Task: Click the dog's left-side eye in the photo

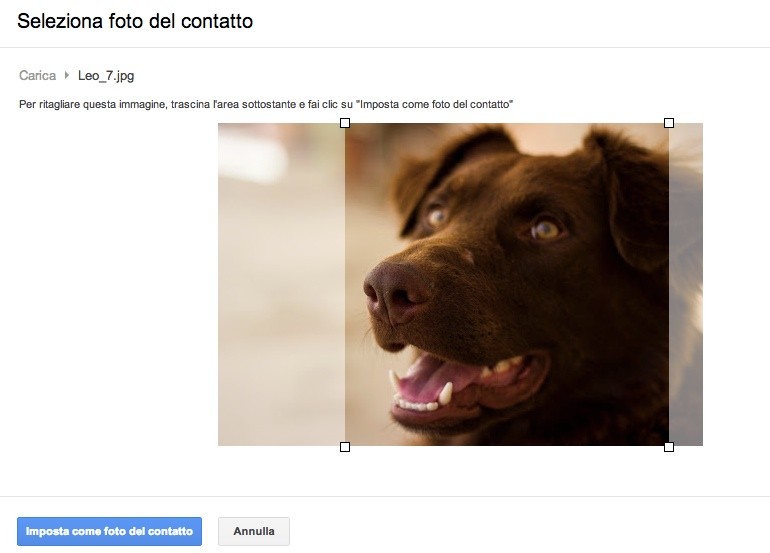Action: pyautogui.click(x=436, y=214)
